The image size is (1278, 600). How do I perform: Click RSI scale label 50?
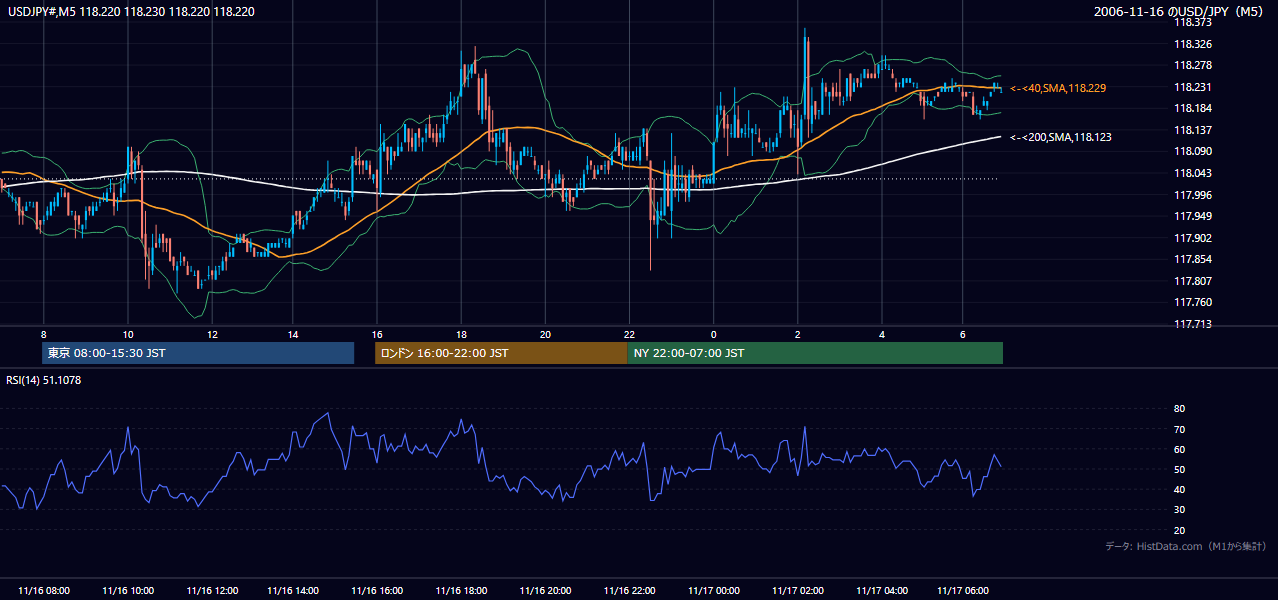[x=1179, y=470]
